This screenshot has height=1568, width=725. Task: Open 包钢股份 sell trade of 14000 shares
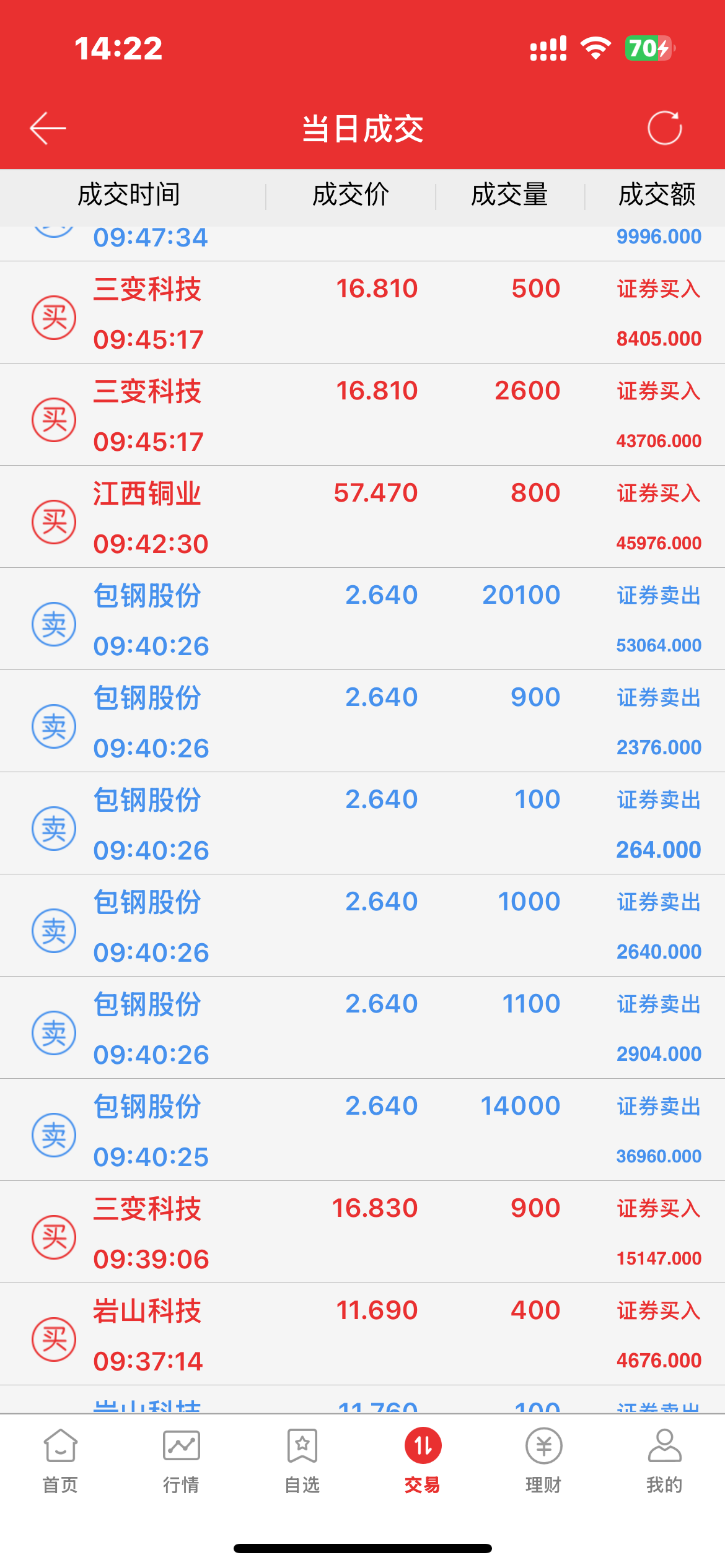(362, 1130)
